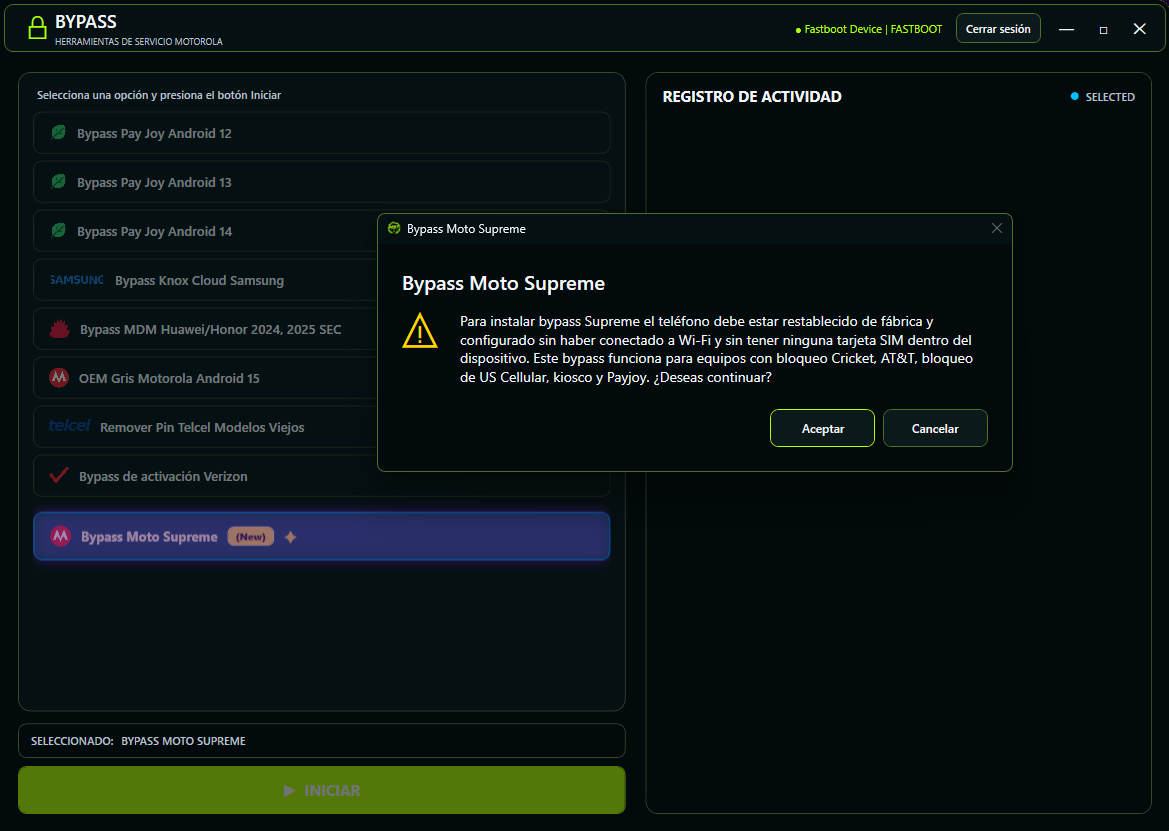Click the Huawei logo in the Bypass MDM row
The width and height of the screenshot is (1169, 831).
60,329
